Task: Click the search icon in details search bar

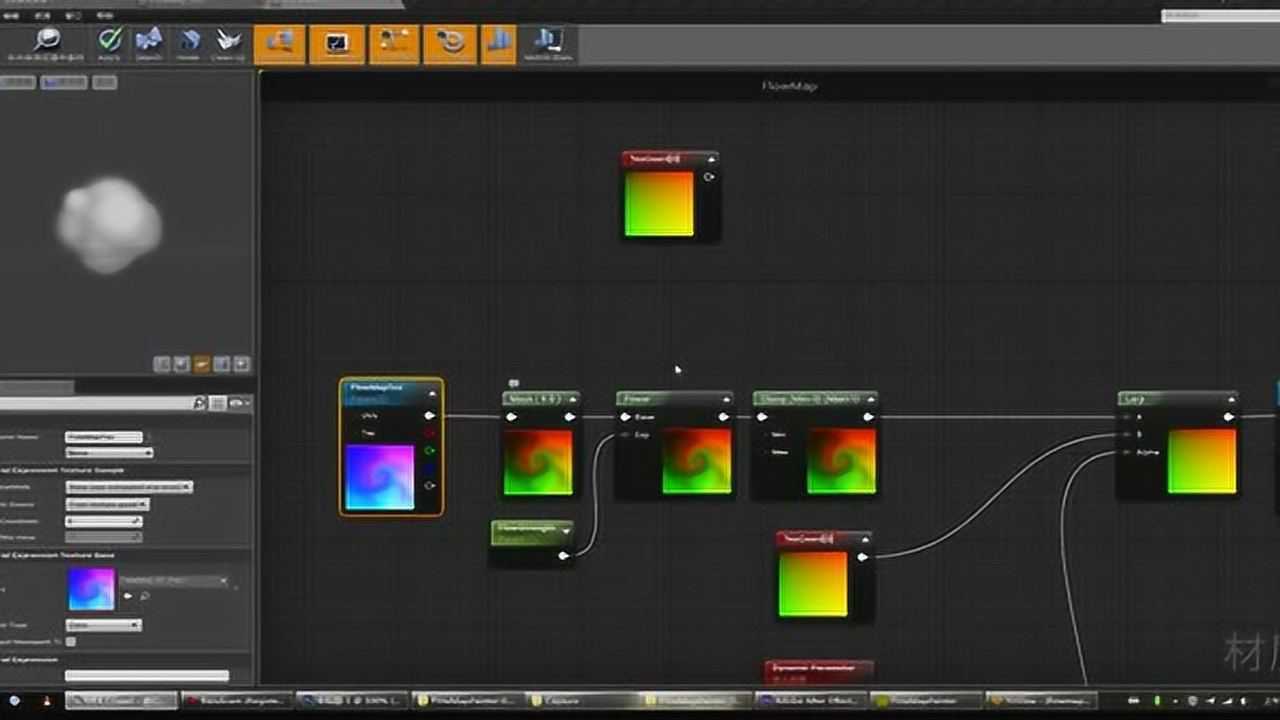Action: (199, 403)
